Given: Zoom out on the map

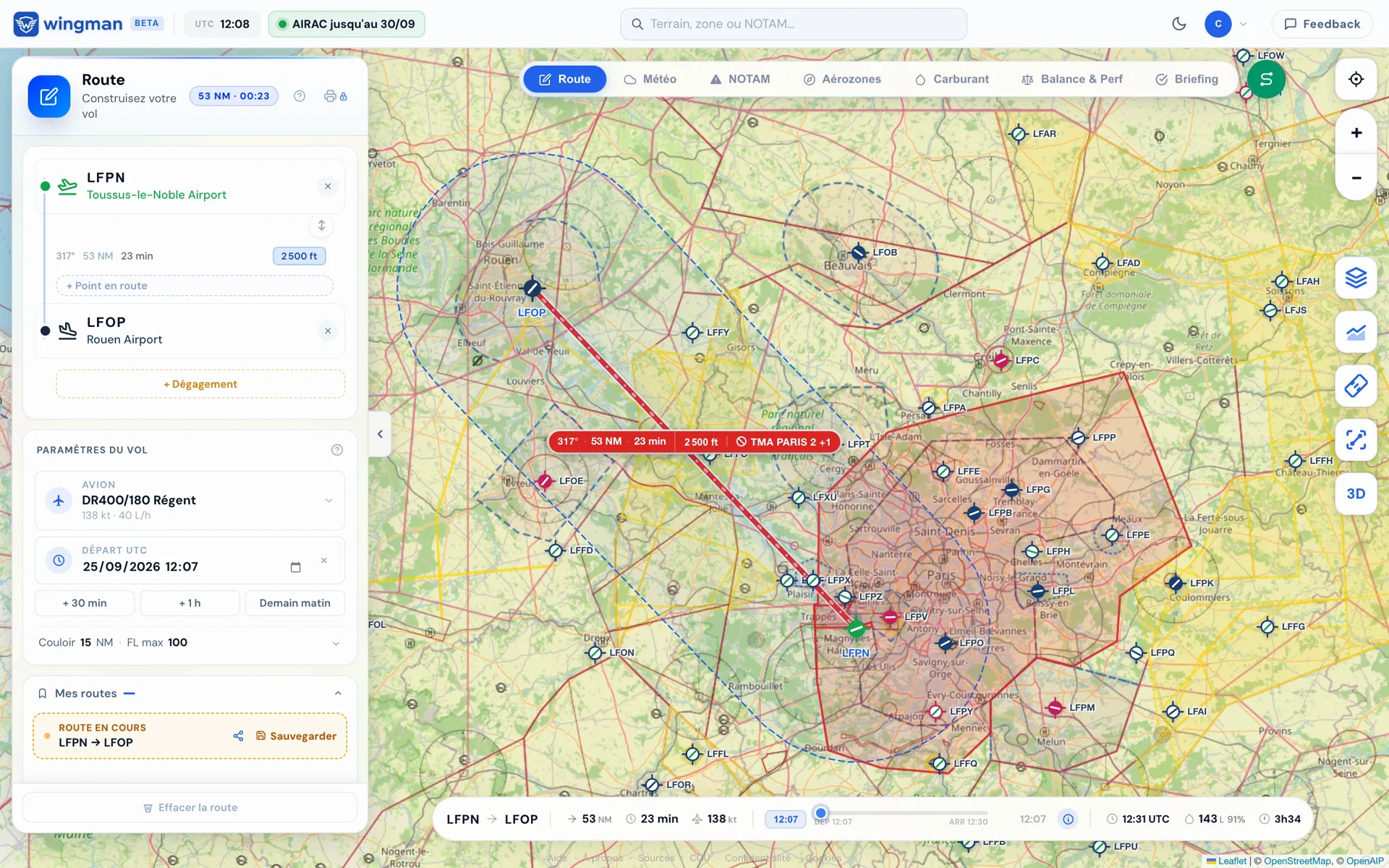Looking at the screenshot, I should point(1356,177).
